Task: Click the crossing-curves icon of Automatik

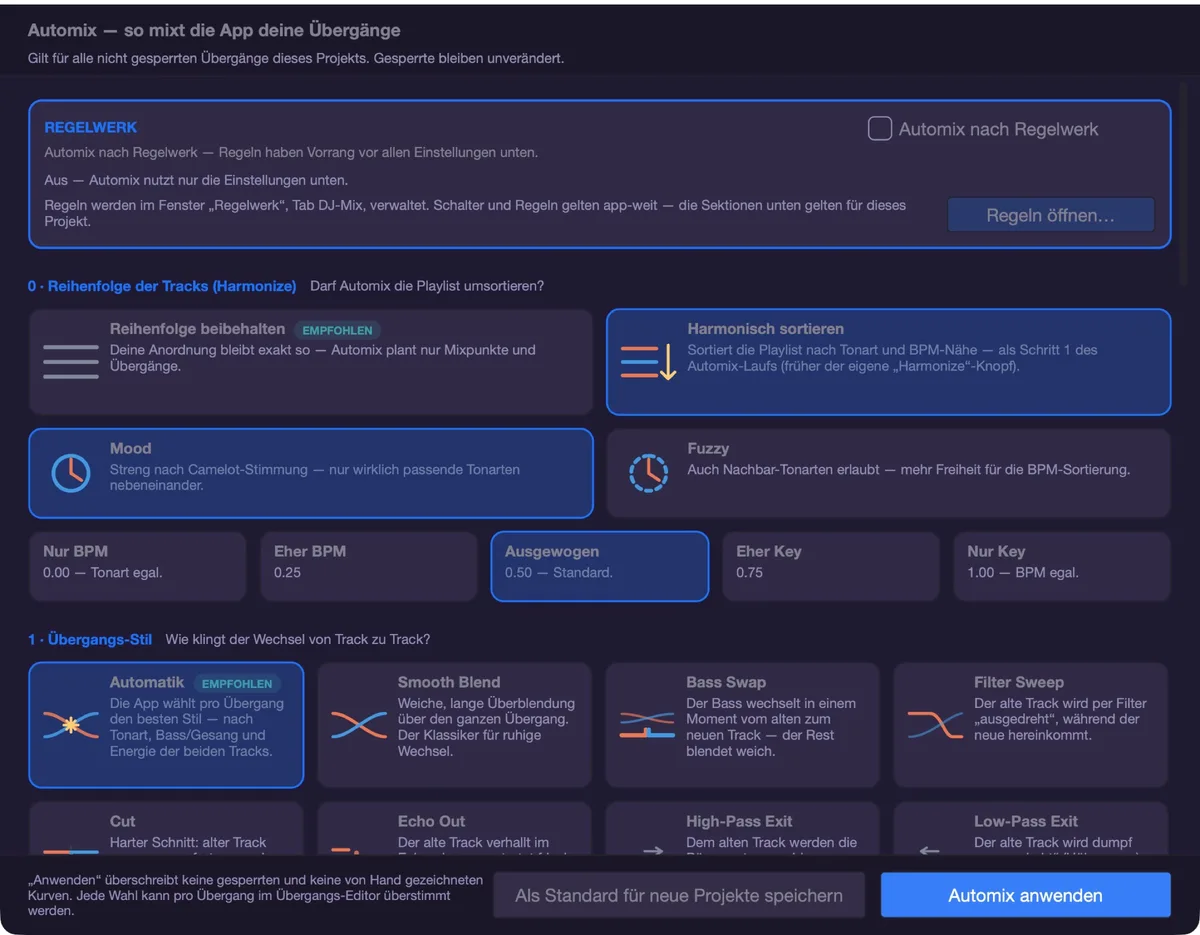Action: [x=71, y=725]
